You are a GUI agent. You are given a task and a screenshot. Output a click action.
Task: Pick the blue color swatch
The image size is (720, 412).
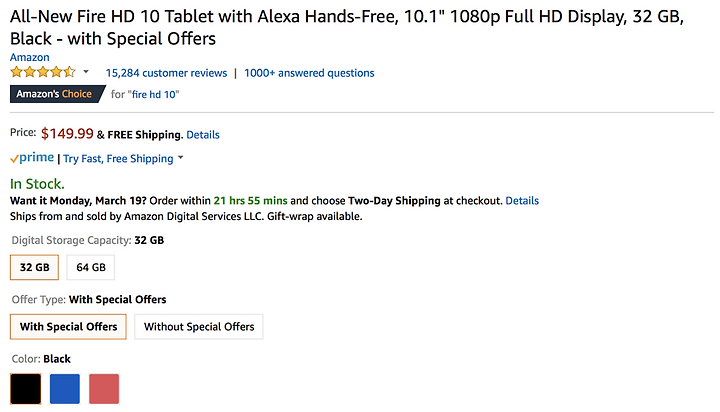click(65, 389)
